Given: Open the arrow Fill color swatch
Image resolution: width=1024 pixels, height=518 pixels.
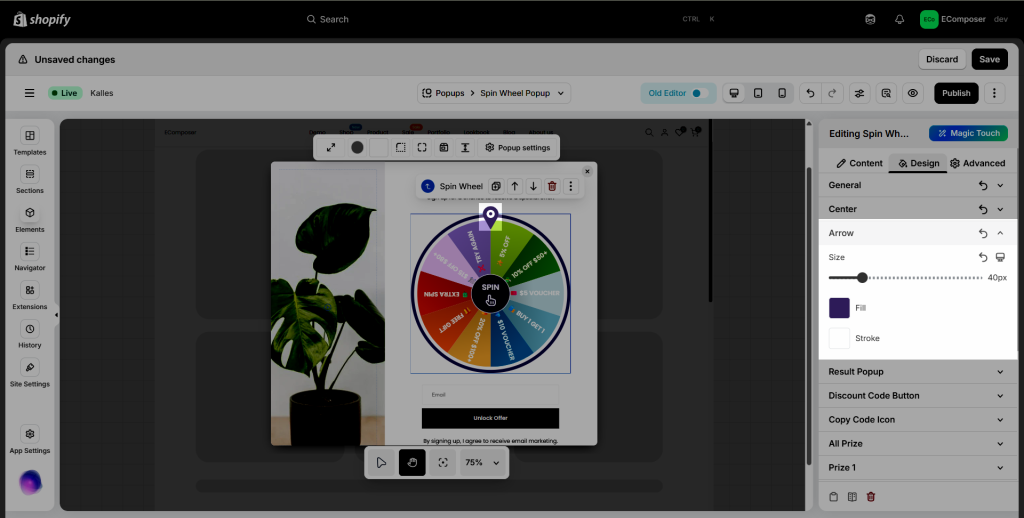Looking at the screenshot, I should coord(839,308).
